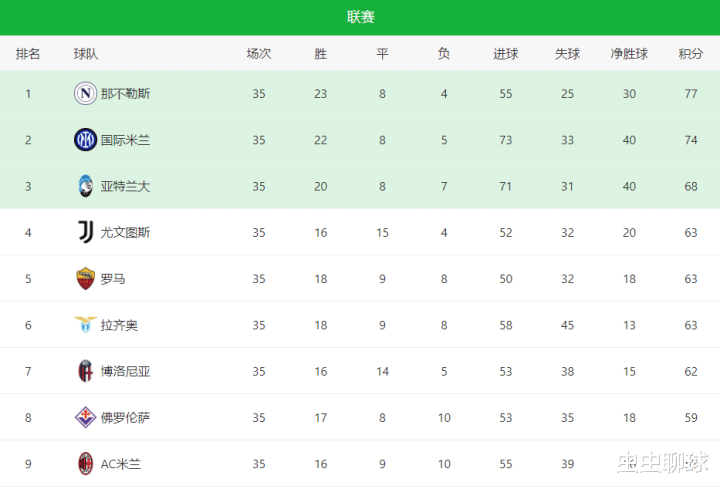This screenshot has width=720, height=489.
Task: Click the Napoli club crest icon
Action: point(85,93)
